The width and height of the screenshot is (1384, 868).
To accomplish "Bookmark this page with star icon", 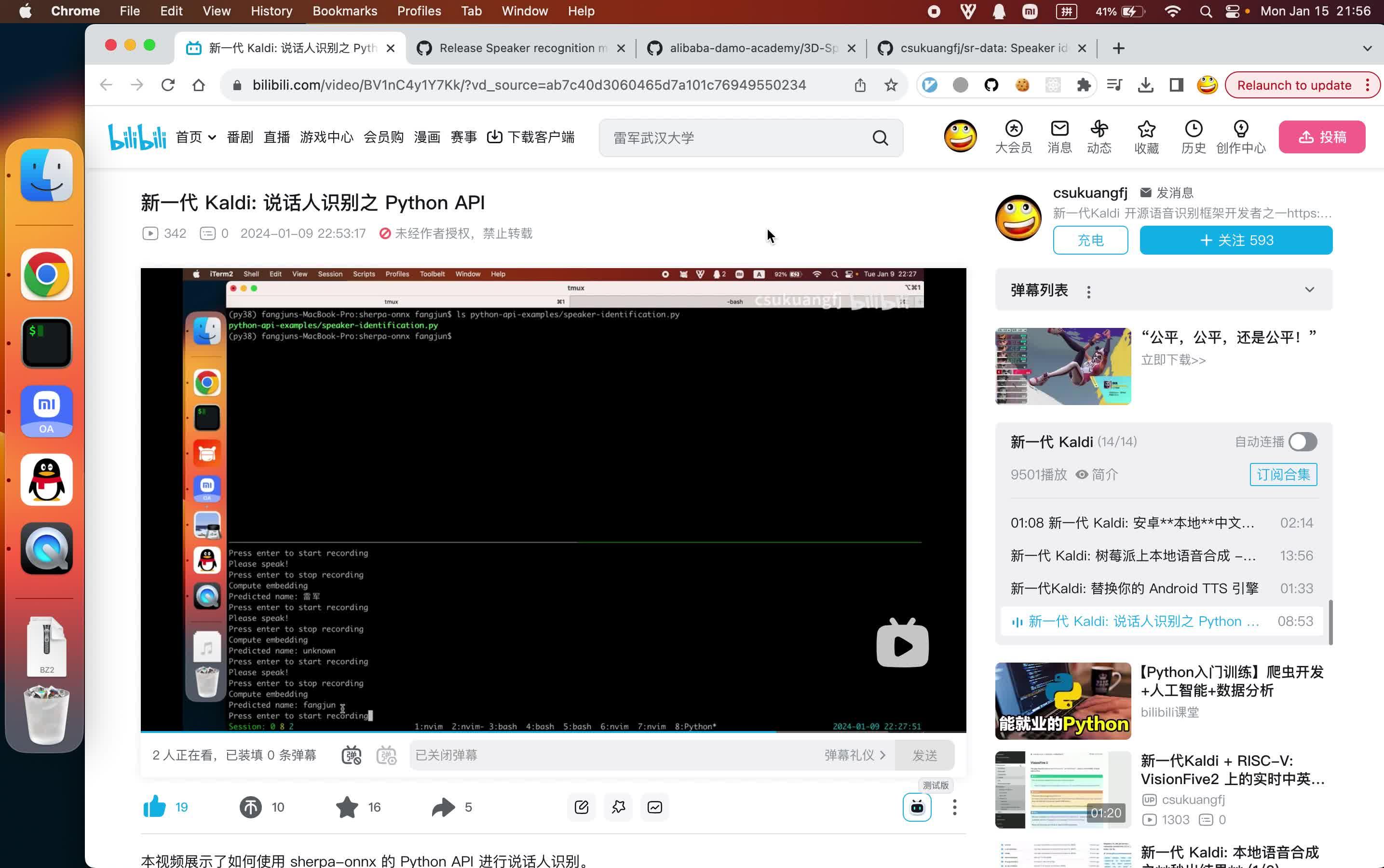I will pyautogui.click(x=890, y=85).
